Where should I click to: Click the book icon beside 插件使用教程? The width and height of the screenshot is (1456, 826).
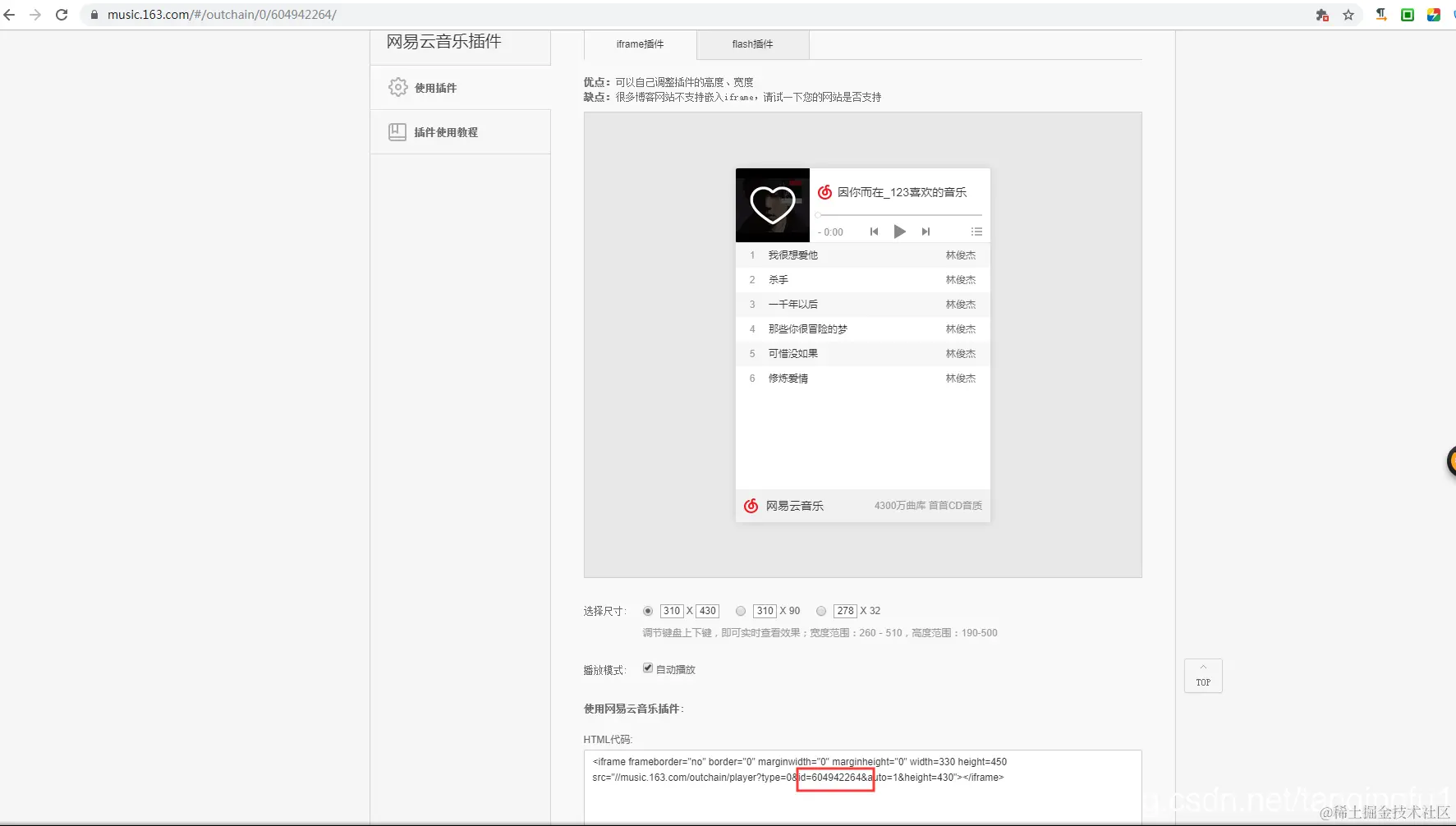tap(397, 131)
